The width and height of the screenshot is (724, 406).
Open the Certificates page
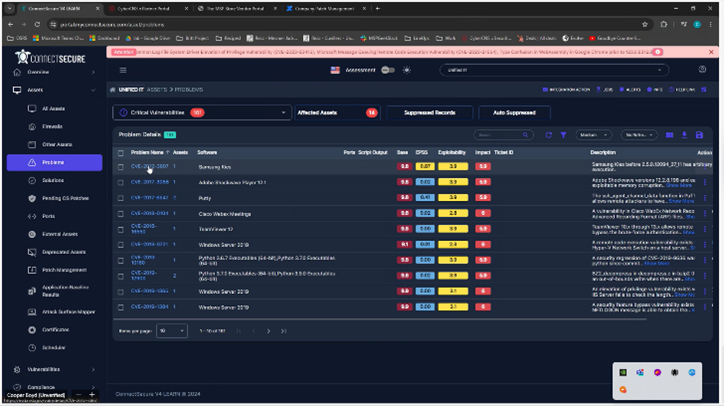pyautogui.click(x=55, y=330)
